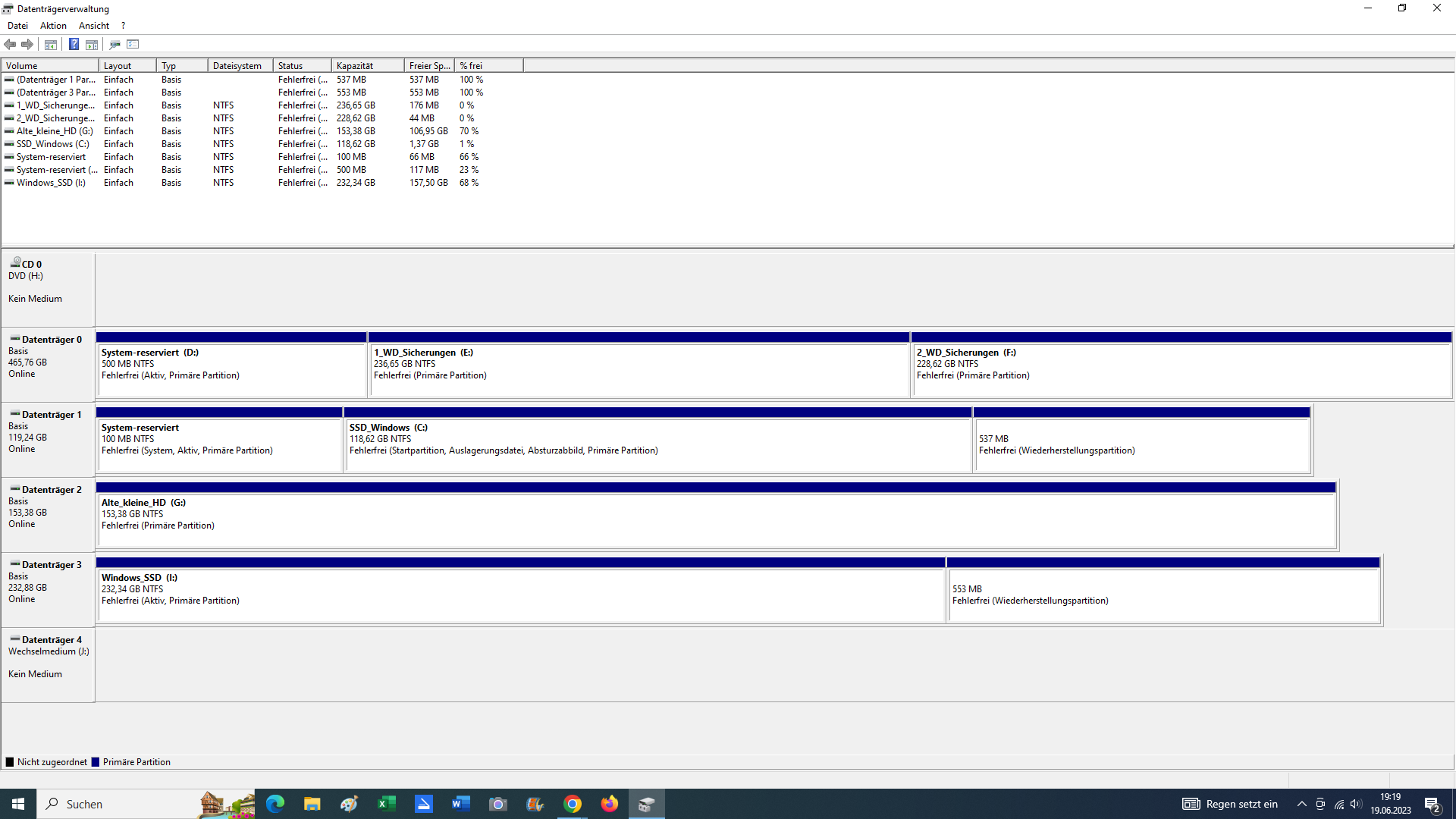Click the Forward arrow toolbar icon
The height and width of the screenshot is (819, 1456).
pos(27,45)
